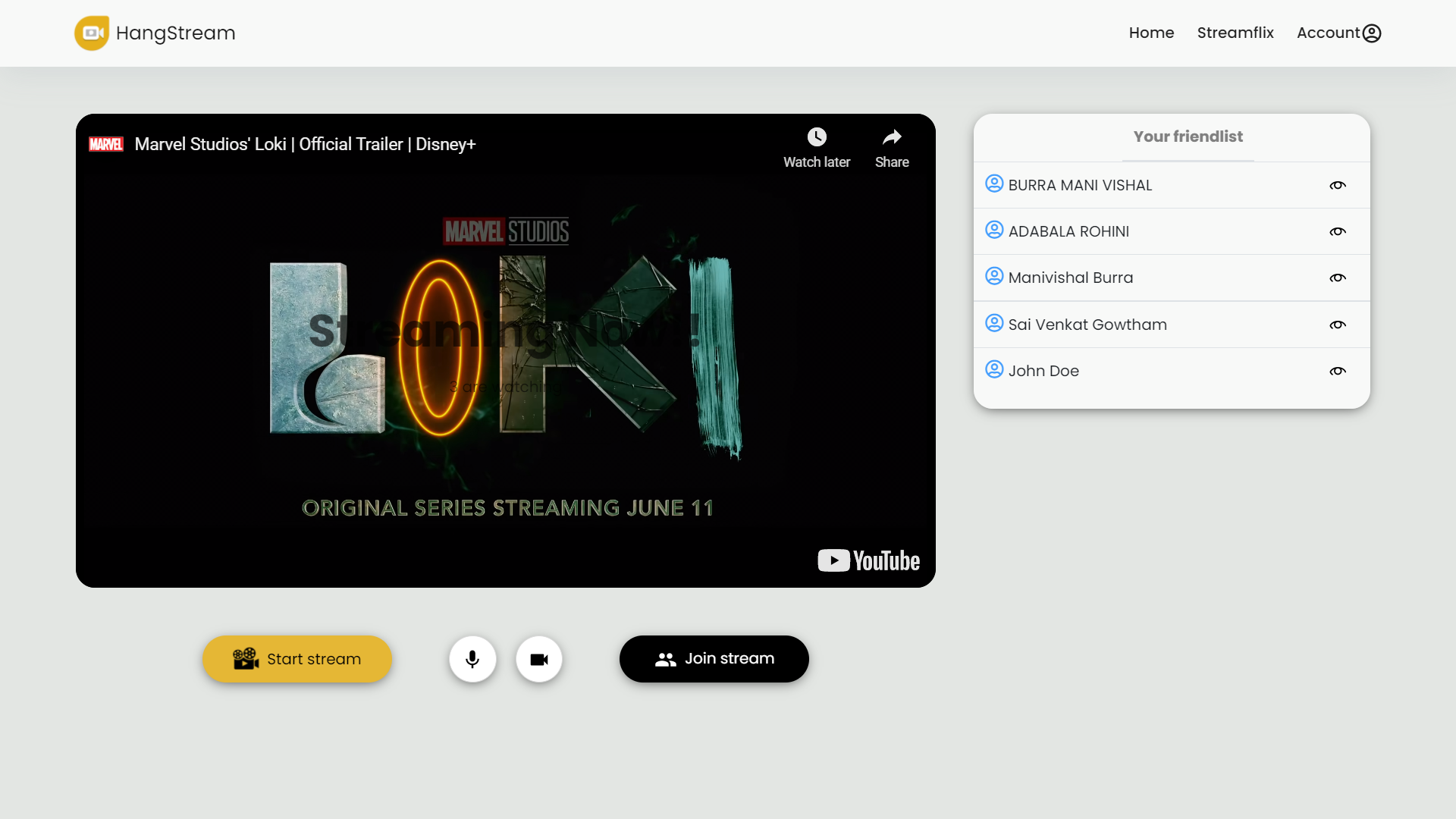Click the YouTube logo on the video
The width and height of the screenshot is (1456, 819).
tap(868, 560)
